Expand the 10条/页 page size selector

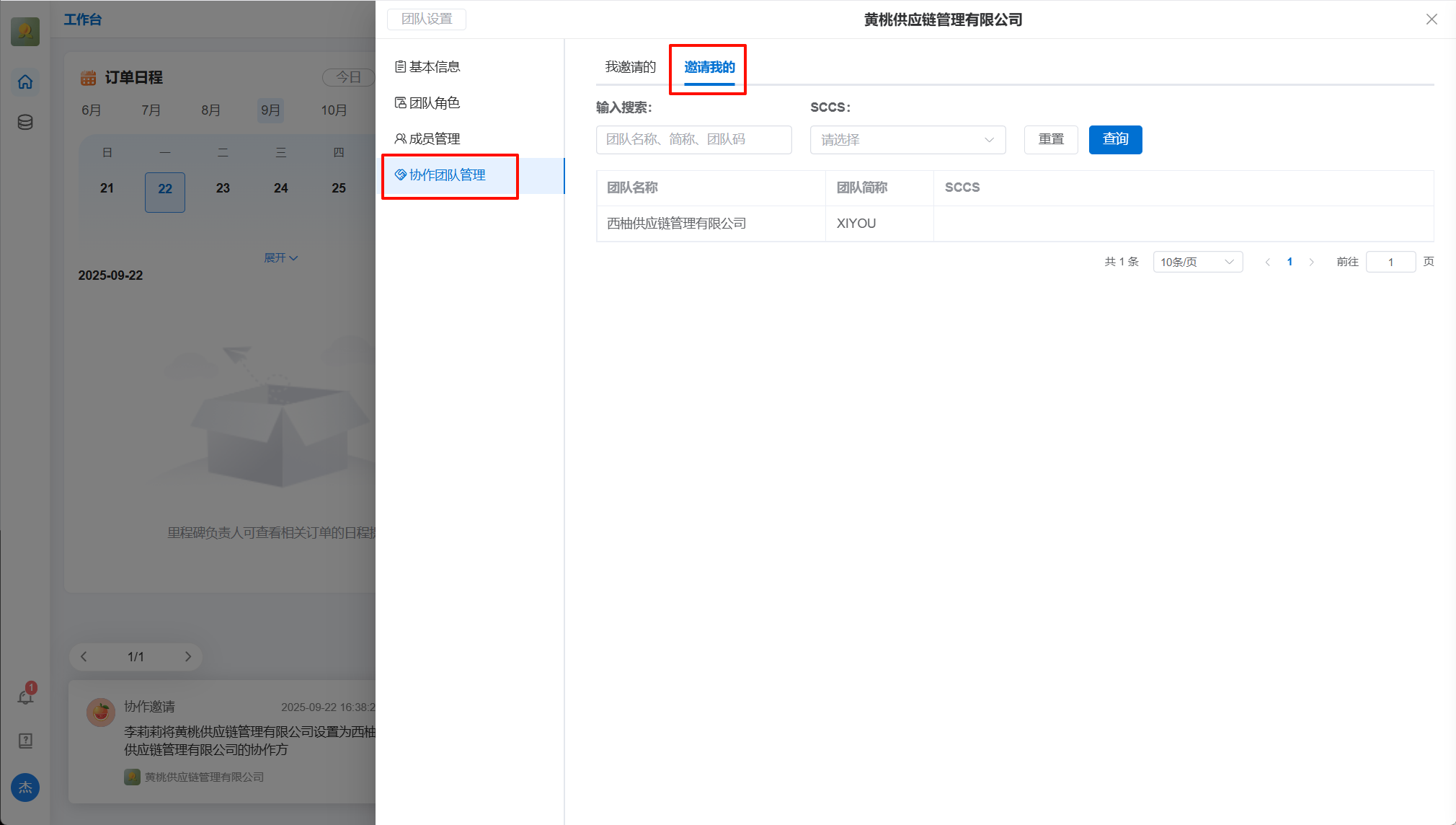(1197, 262)
